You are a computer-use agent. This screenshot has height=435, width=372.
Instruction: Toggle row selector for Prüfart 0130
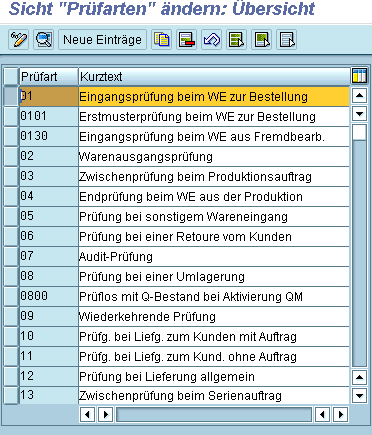pyautogui.click(x=11, y=137)
